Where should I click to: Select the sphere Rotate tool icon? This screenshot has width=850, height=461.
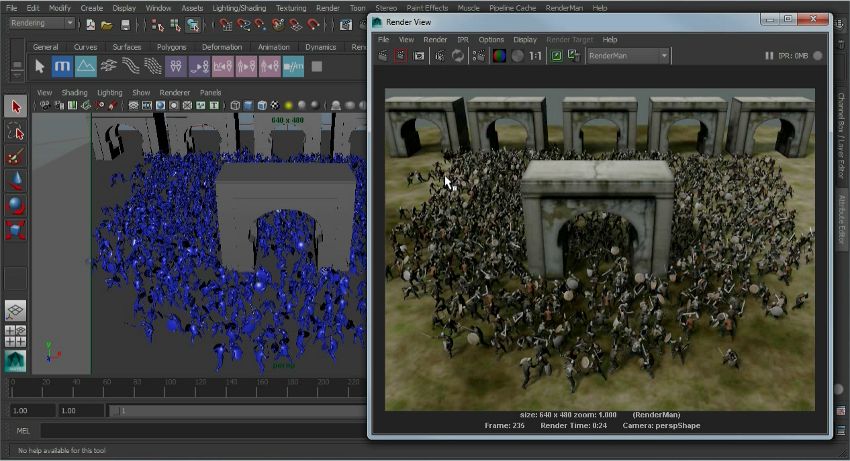tap(16, 206)
